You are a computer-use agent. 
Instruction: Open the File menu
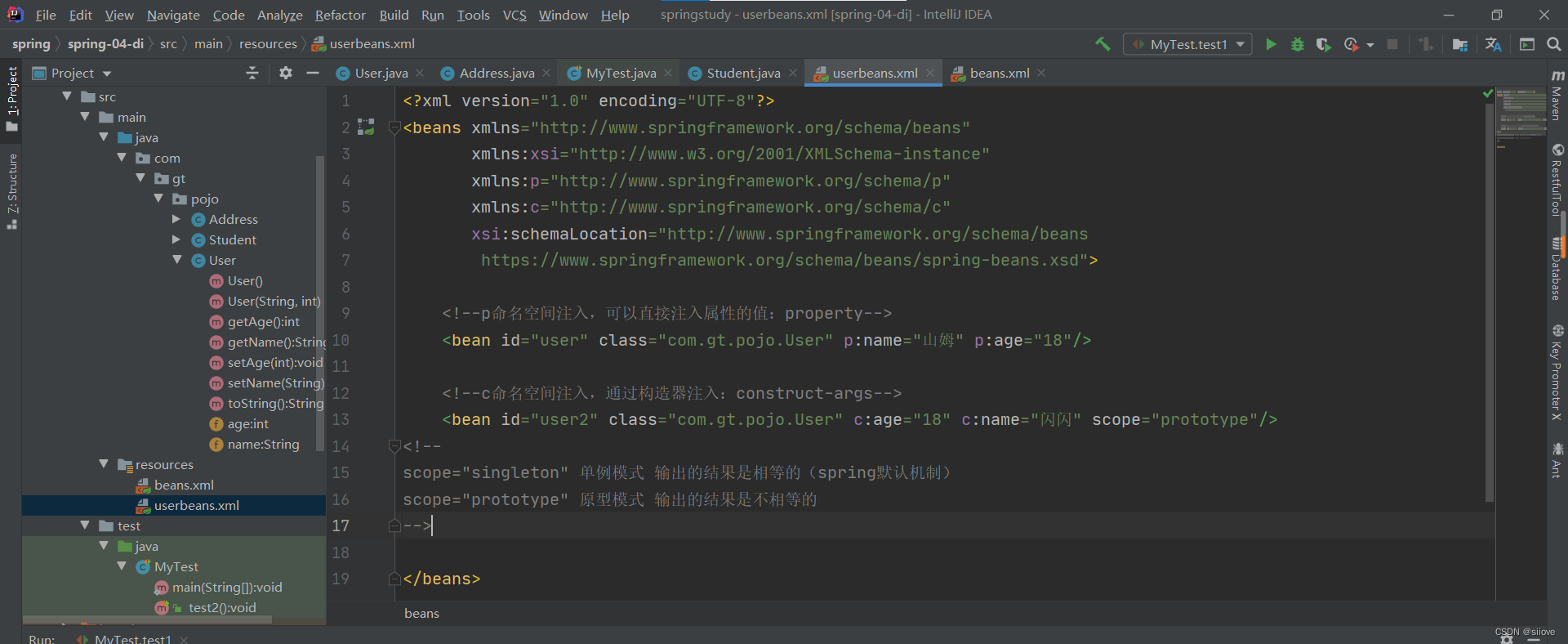[46, 15]
